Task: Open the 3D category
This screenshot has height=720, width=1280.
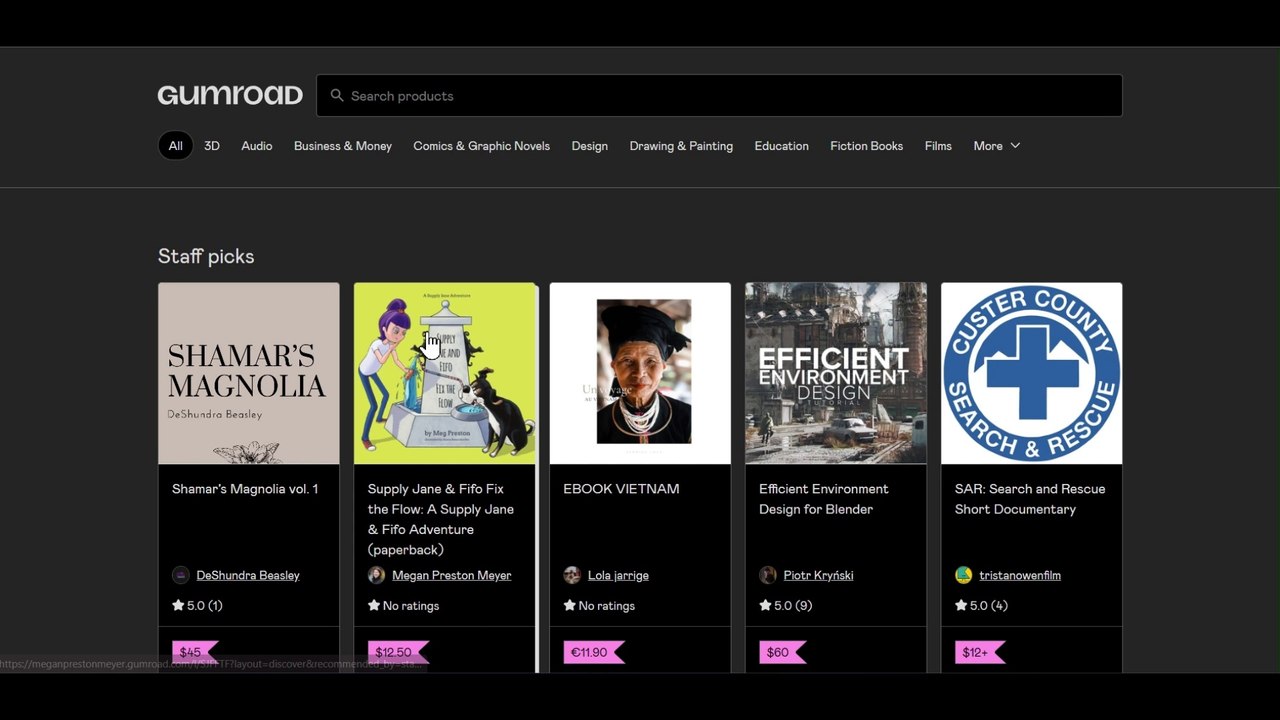Action: pos(212,146)
